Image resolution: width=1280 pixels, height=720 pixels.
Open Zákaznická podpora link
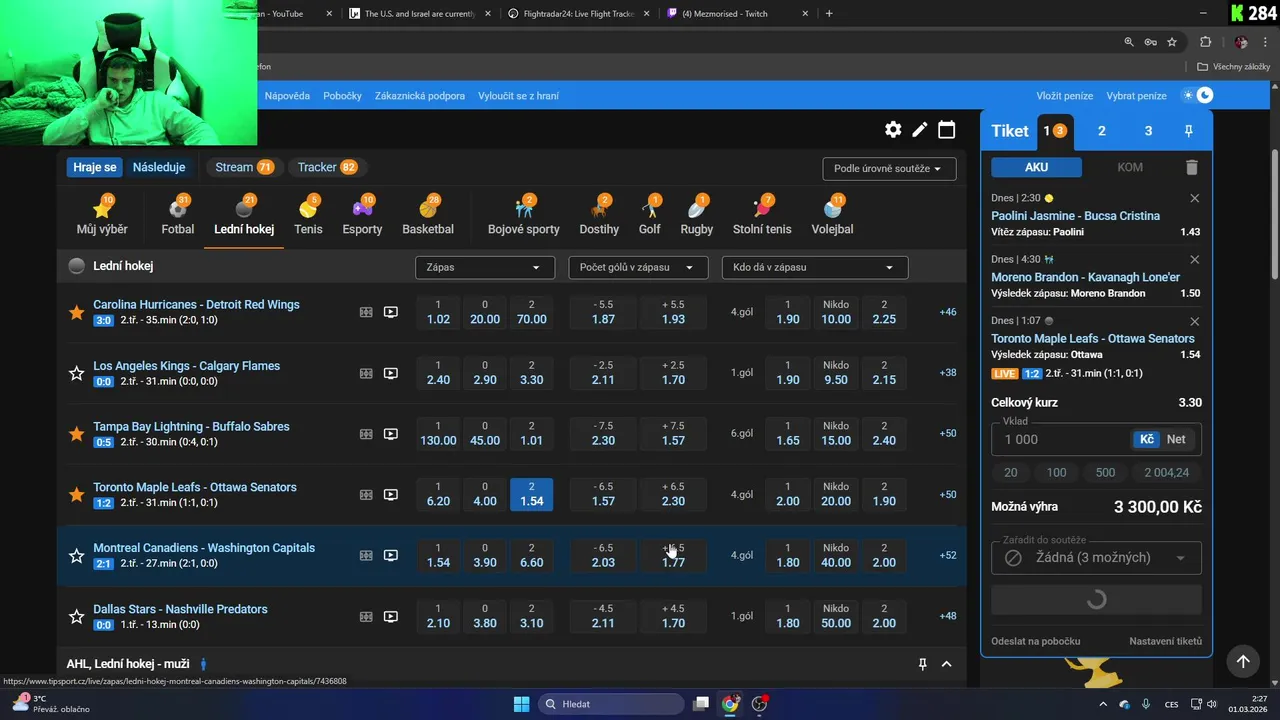[x=420, y=96]
